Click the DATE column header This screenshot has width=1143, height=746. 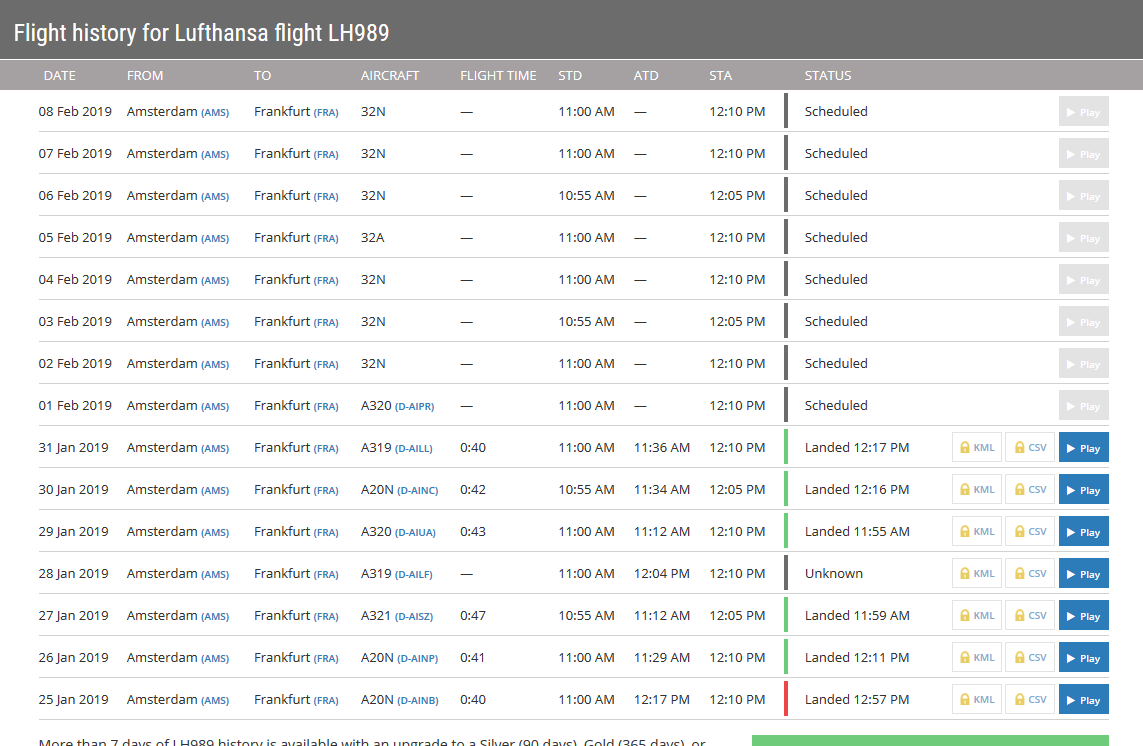(x=60, y=75)
